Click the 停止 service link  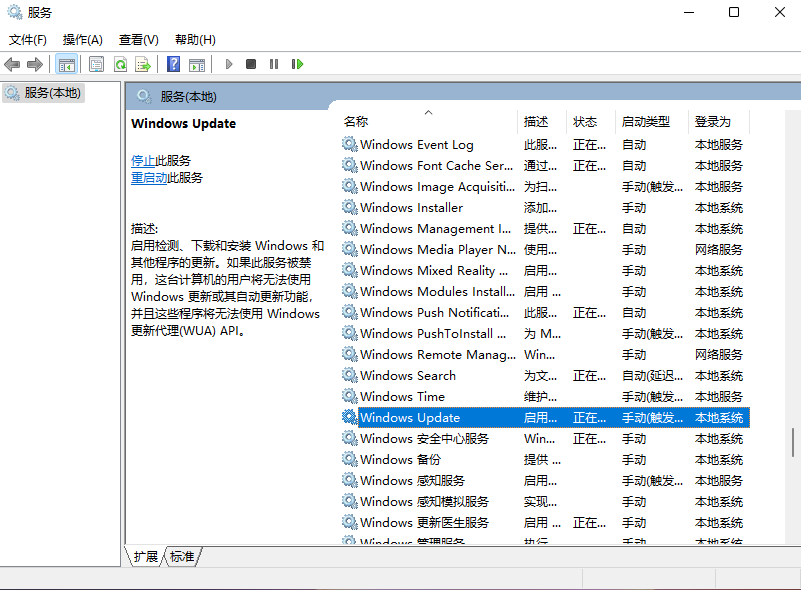click(143, 160)
